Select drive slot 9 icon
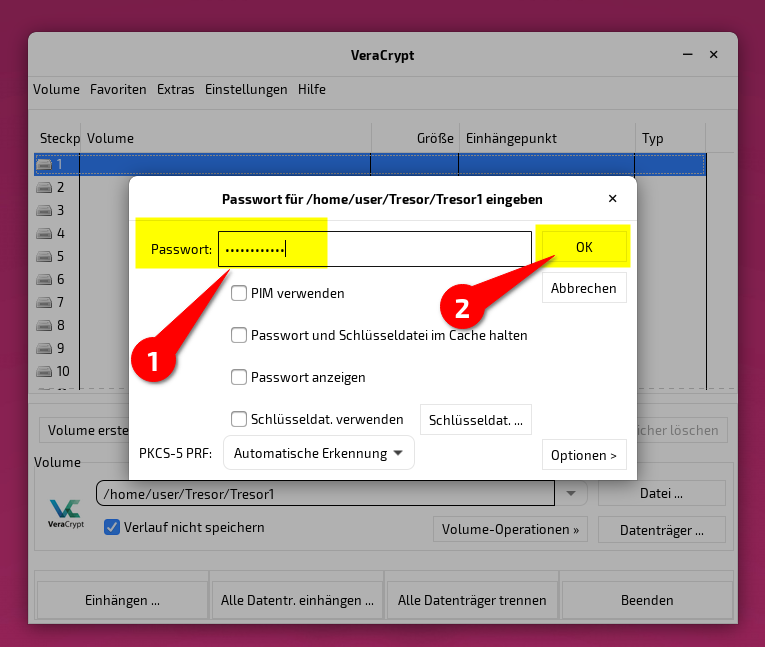 click(x=44, y=348)
